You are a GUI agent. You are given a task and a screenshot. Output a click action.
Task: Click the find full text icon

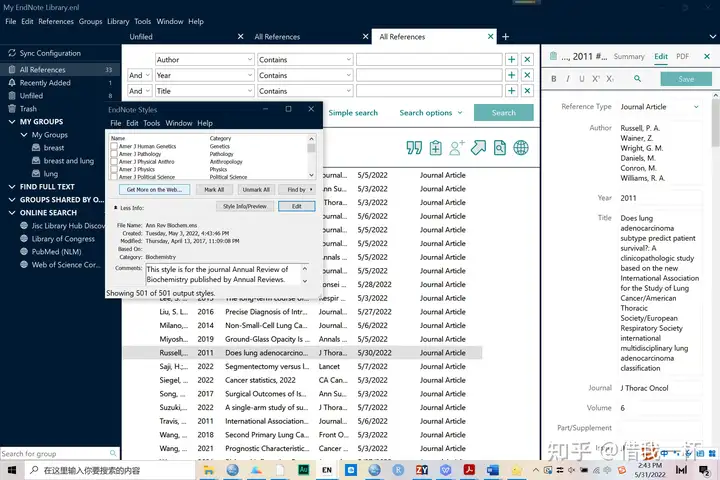click(x=499, y=148)
